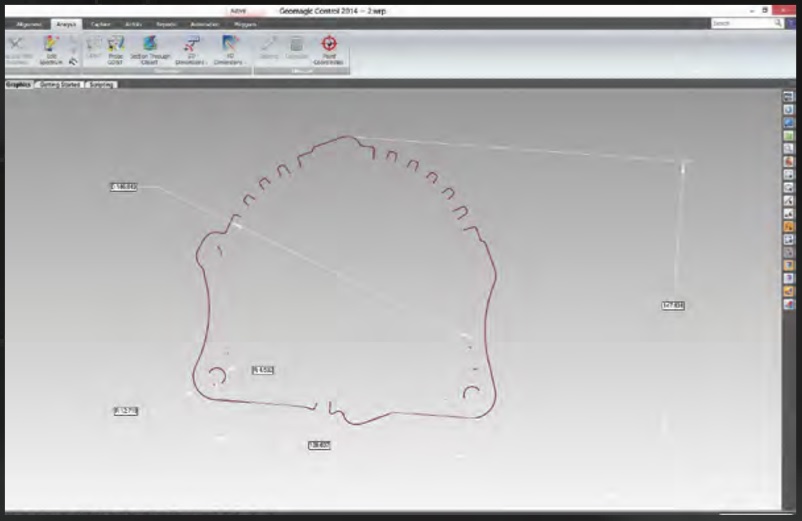This screenshot has height=521, width=802.
Task: Open the Alignment ribbon tab
Action: (29, 23)
